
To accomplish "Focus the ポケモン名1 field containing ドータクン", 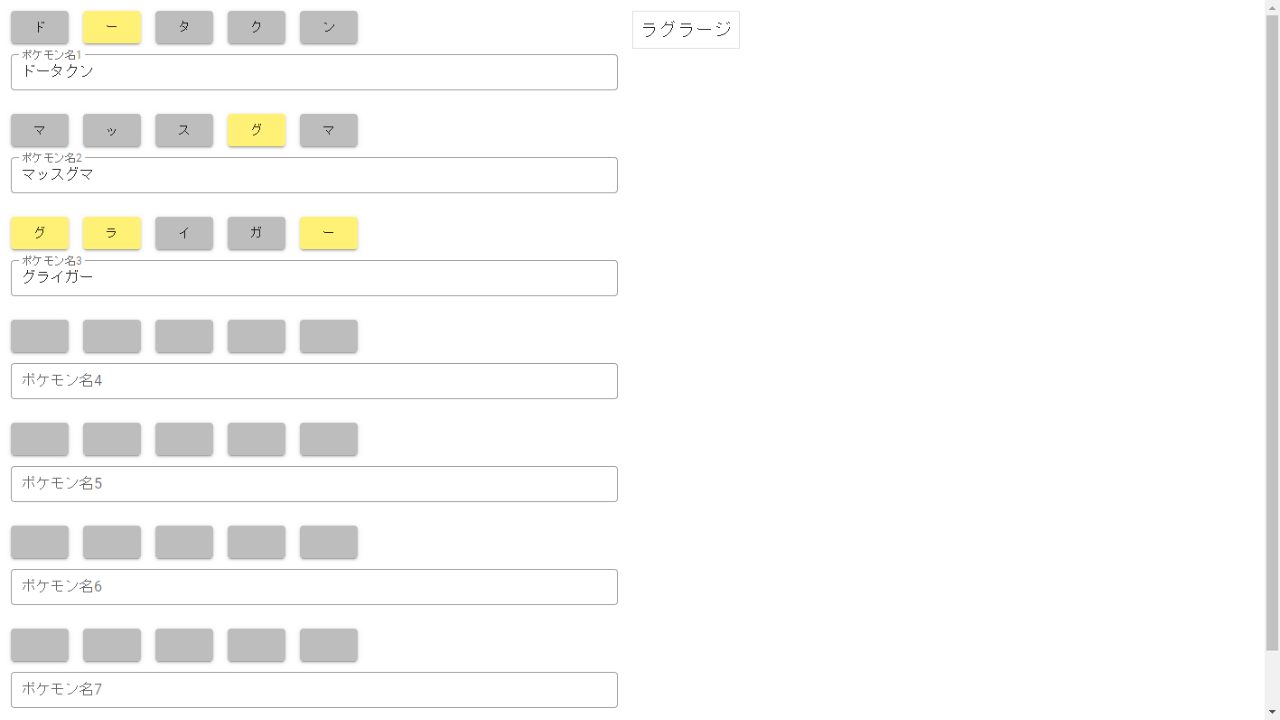I will coord(314,73).
